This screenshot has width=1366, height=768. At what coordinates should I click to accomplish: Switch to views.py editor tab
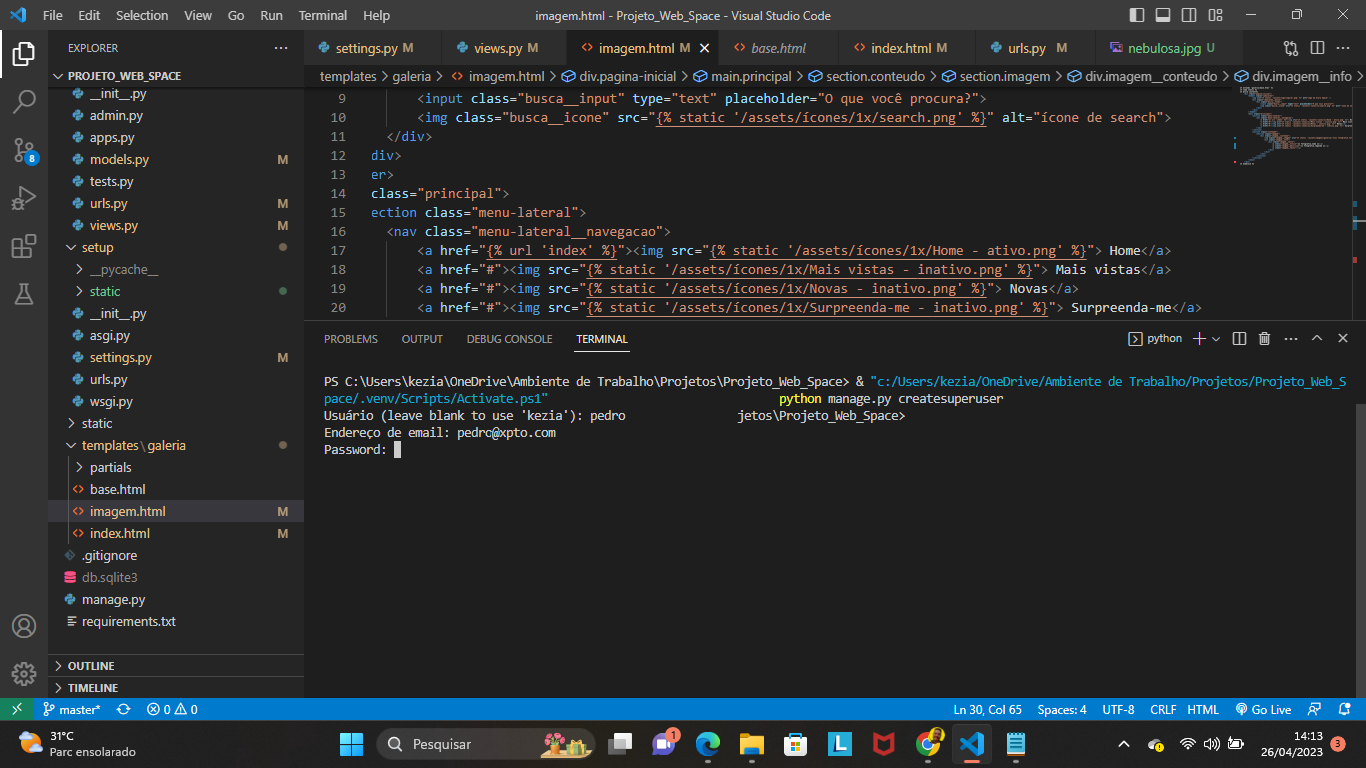pyautogui.click(x=505, y=48)
